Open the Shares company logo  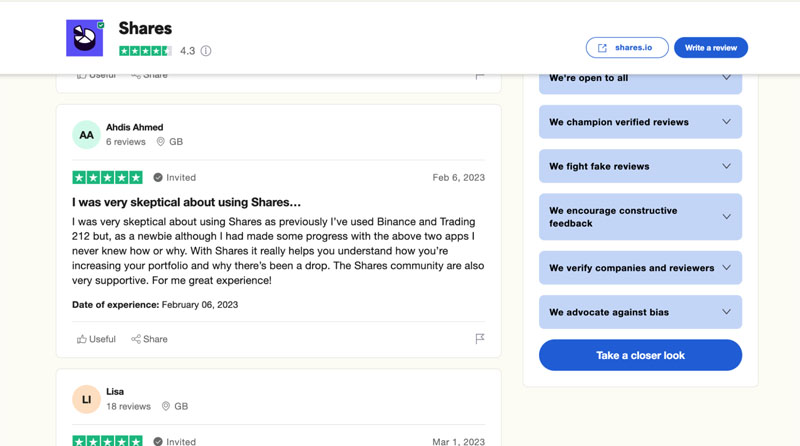click(x=85, y=38)
